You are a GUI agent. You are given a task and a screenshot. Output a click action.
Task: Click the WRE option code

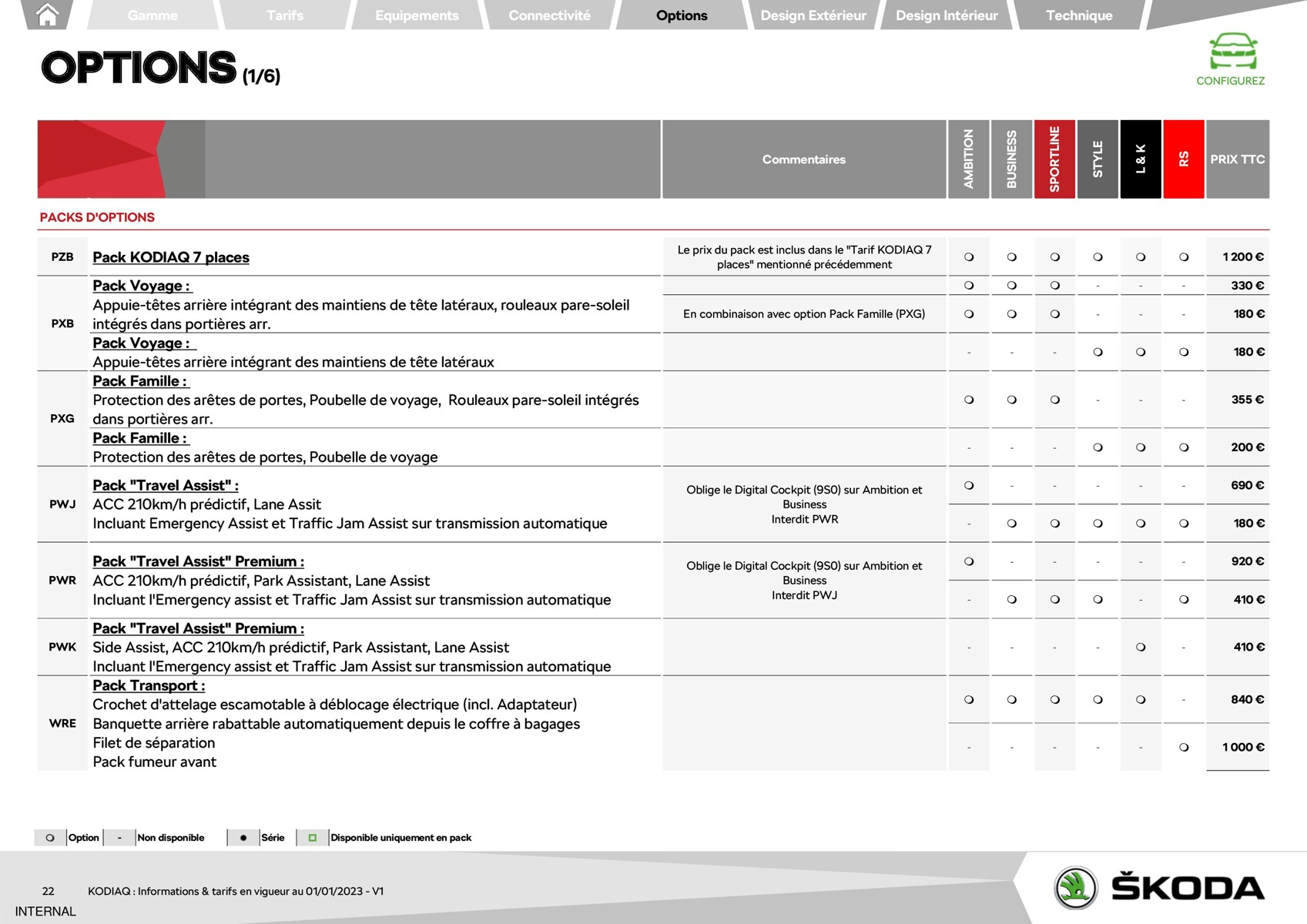click(62, 724)
